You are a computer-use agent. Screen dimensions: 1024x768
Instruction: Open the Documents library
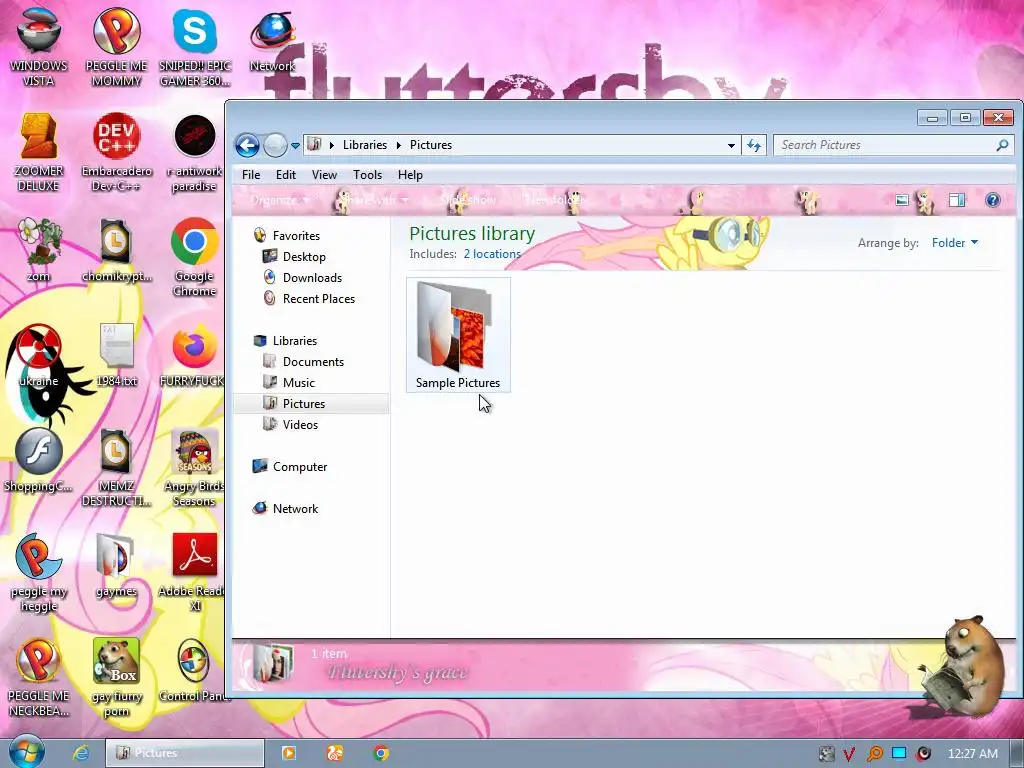pos(313,362)
